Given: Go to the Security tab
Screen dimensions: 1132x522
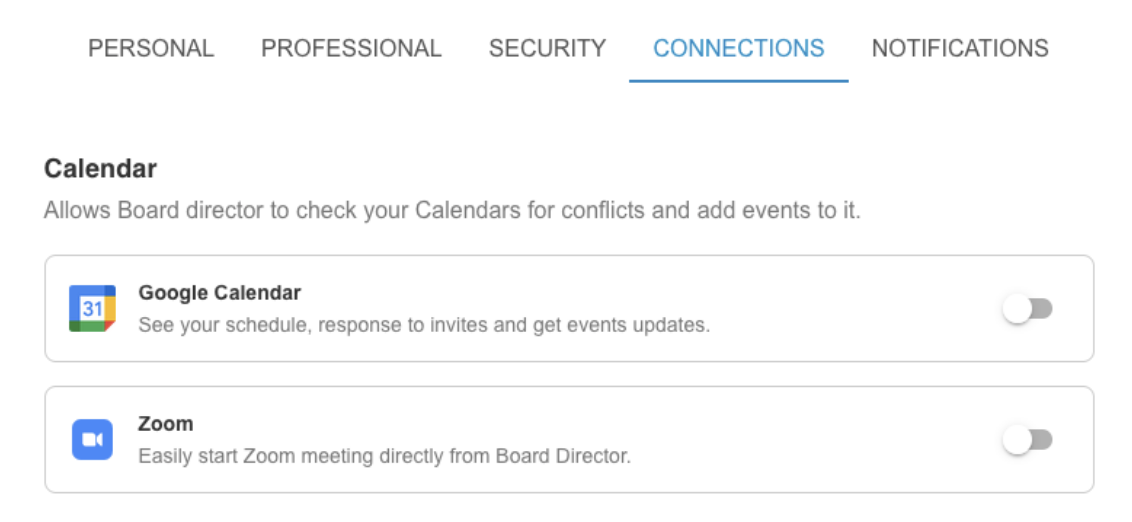Looking at the screenshot, I should click(547, 48).
